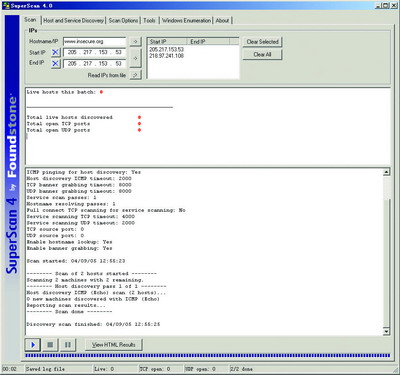400x375 pixels.
Task: Go to the Windows Enumeration tab
Action: click(186, 21)
